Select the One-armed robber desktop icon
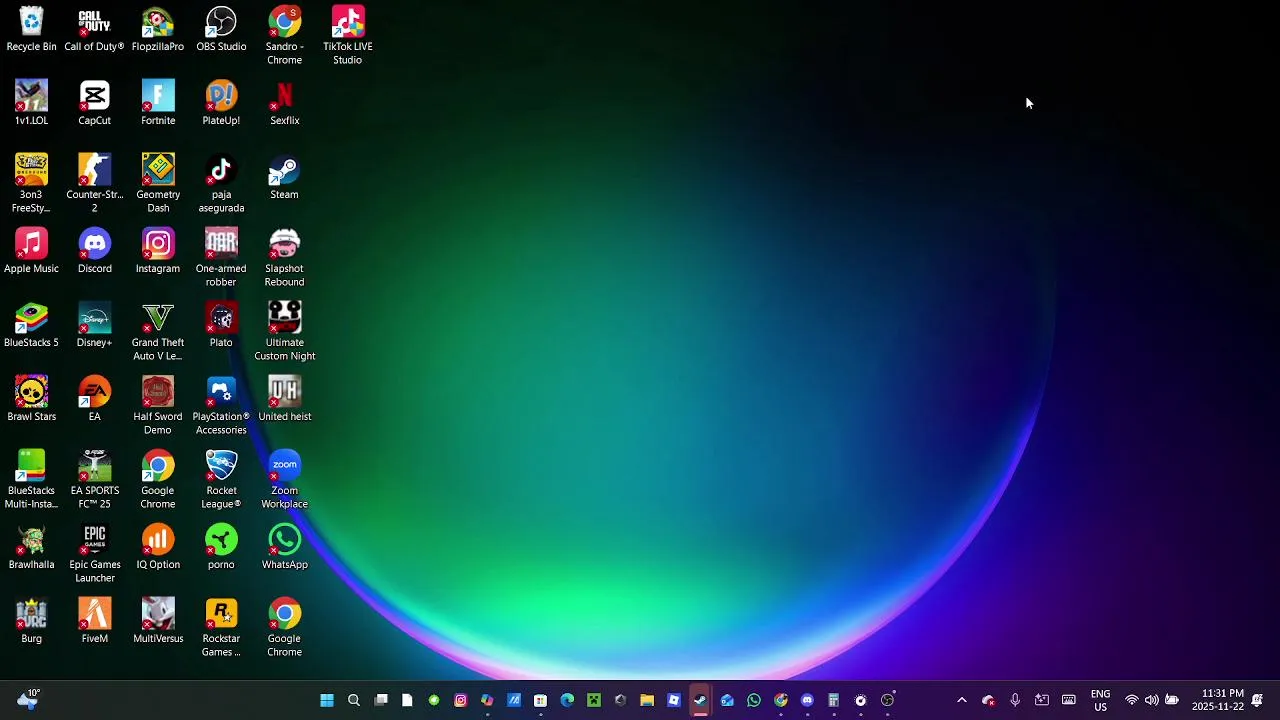The height and width of the screenshot is (720, 1280). click(x=221, y=258)
